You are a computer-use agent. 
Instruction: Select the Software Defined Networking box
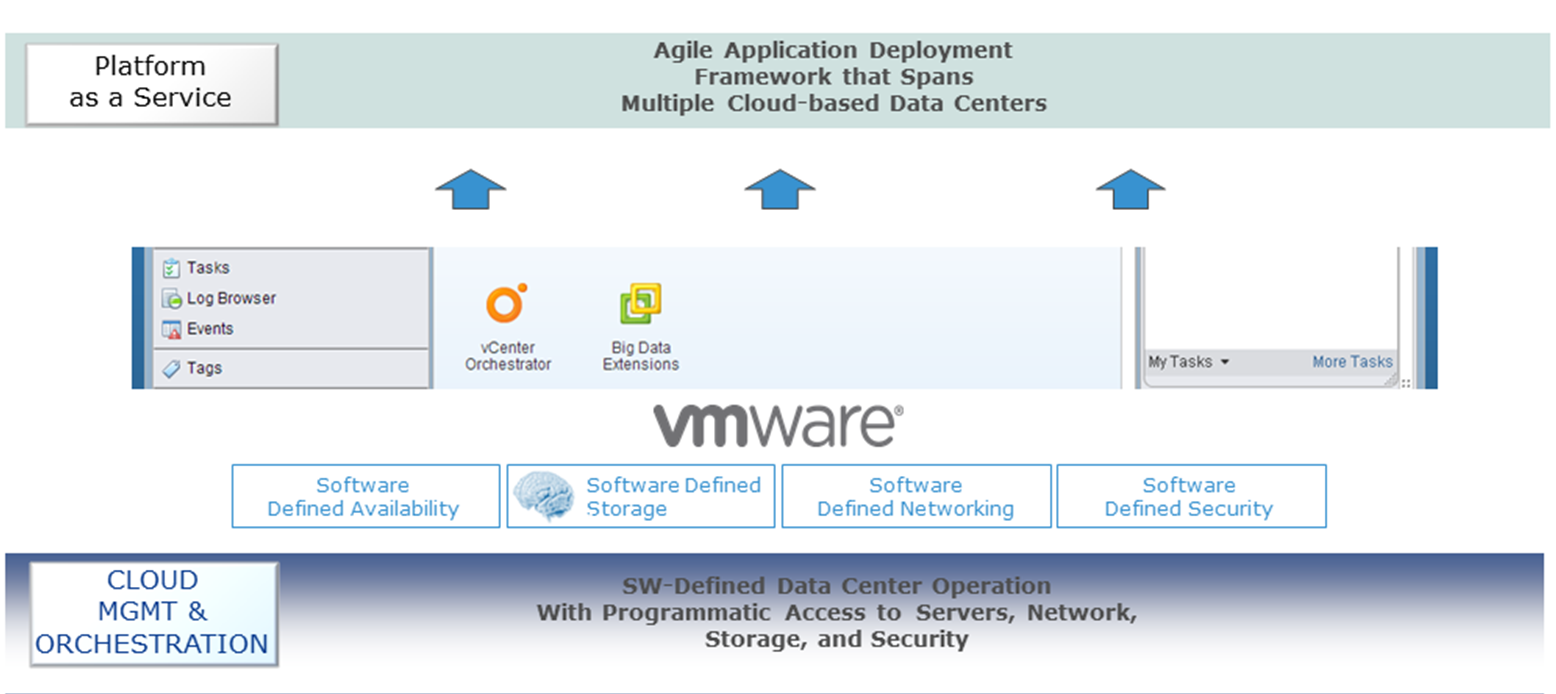click(x=916, y=496)
